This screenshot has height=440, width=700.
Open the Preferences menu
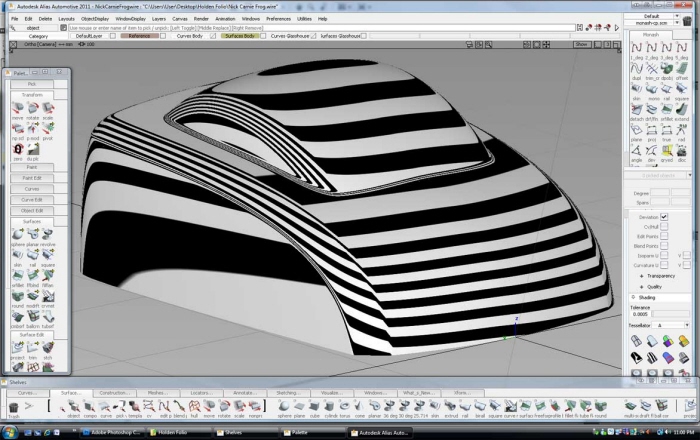coord(279,18)
